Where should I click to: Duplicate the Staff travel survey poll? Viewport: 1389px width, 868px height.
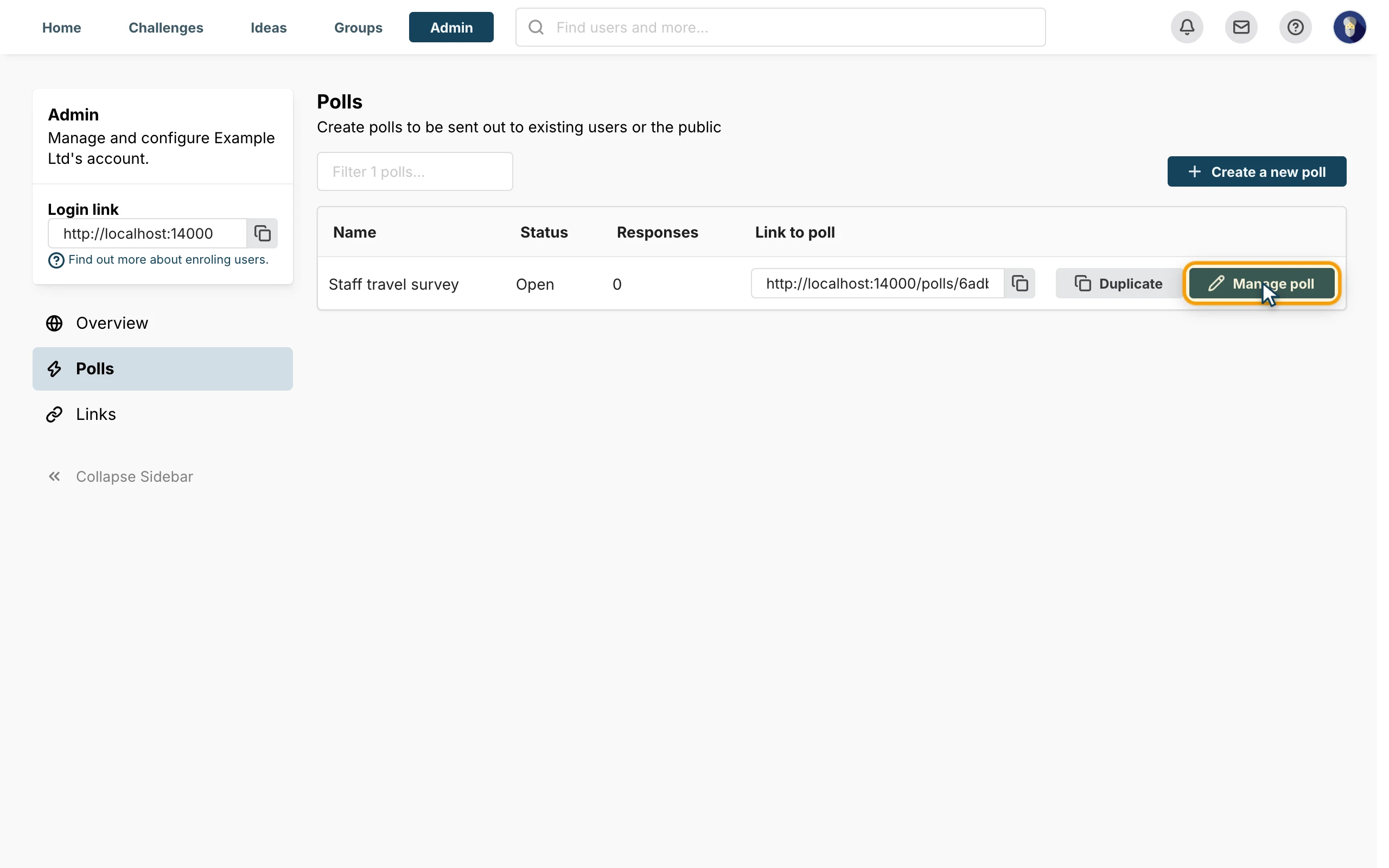point(1119,283)
